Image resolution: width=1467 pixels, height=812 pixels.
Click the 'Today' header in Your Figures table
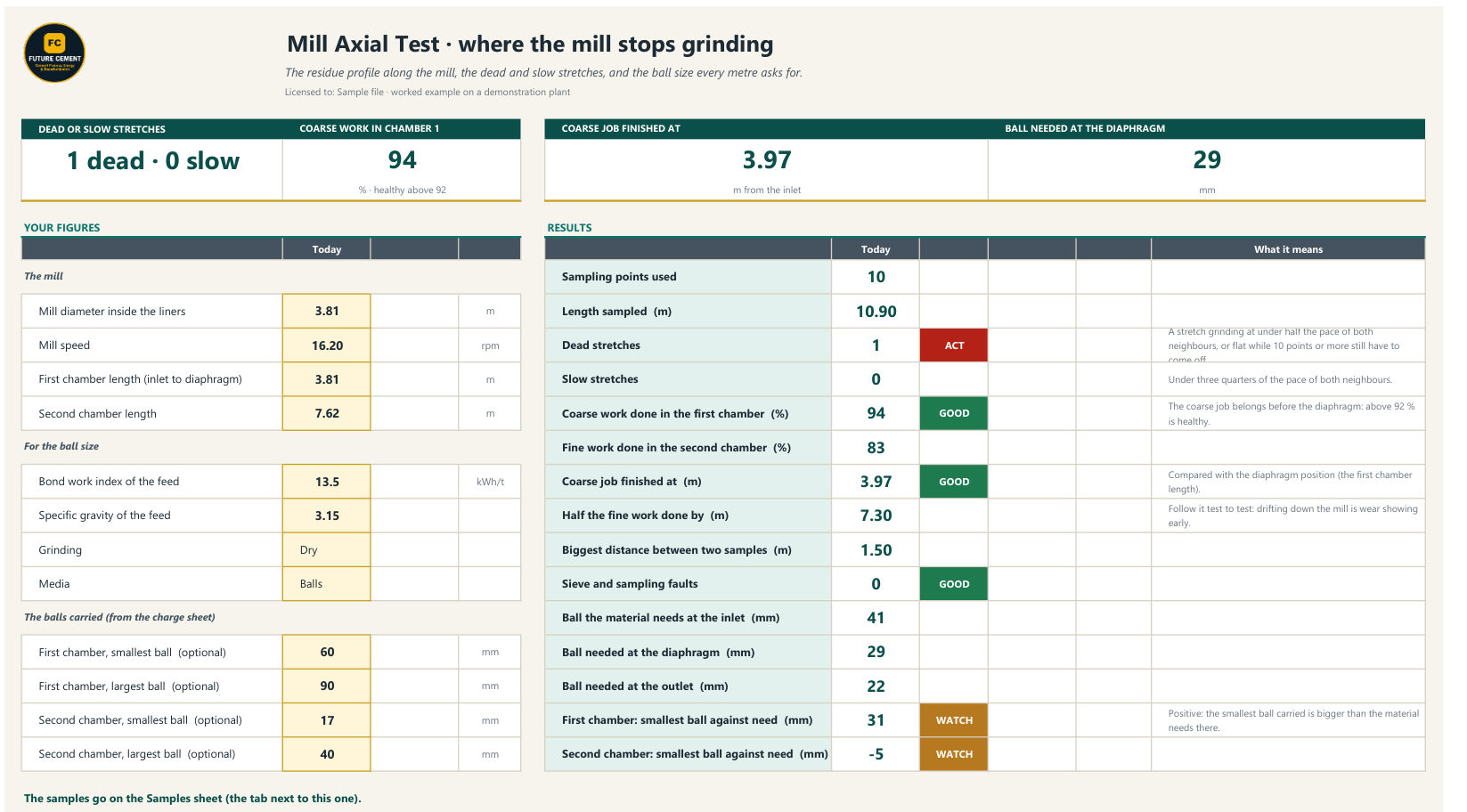point(327,249)
